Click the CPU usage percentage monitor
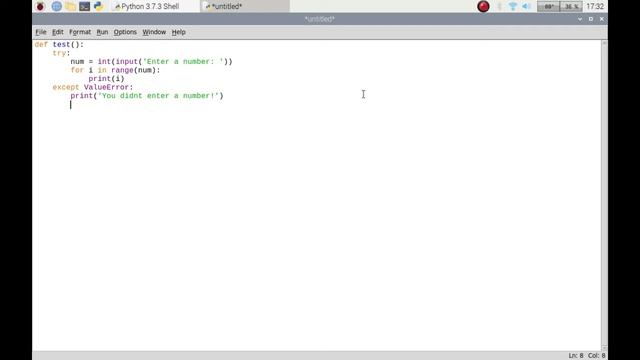 click(x=571, y=7)
